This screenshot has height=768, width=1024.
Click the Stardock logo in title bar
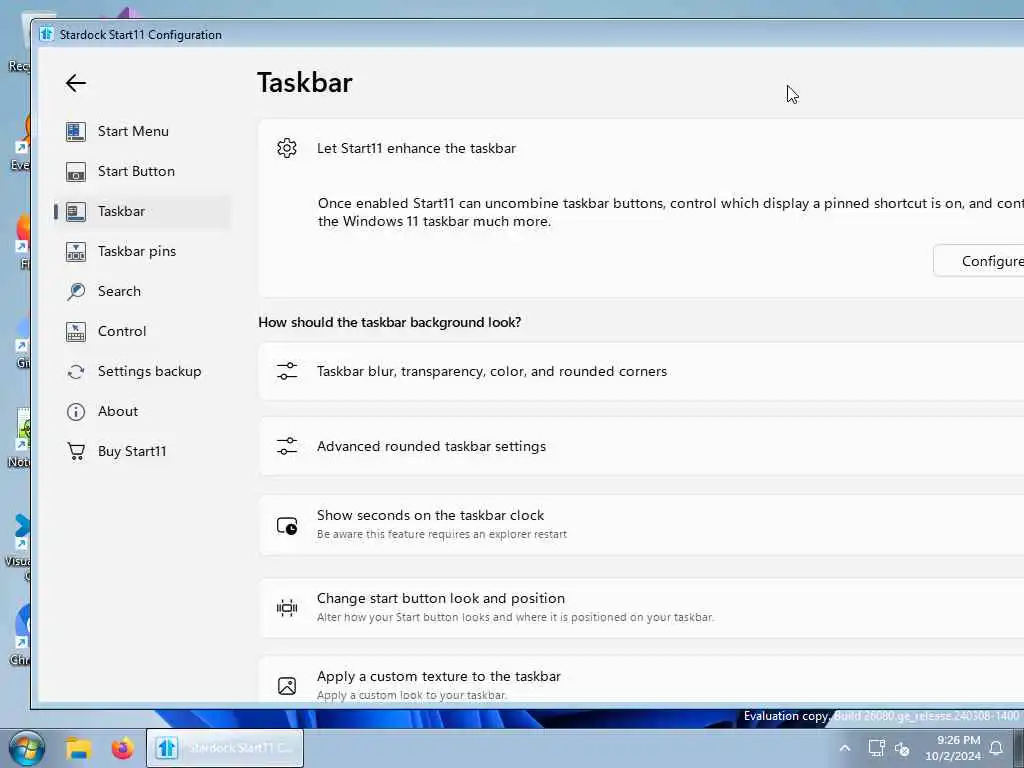[x=46, y=34]
